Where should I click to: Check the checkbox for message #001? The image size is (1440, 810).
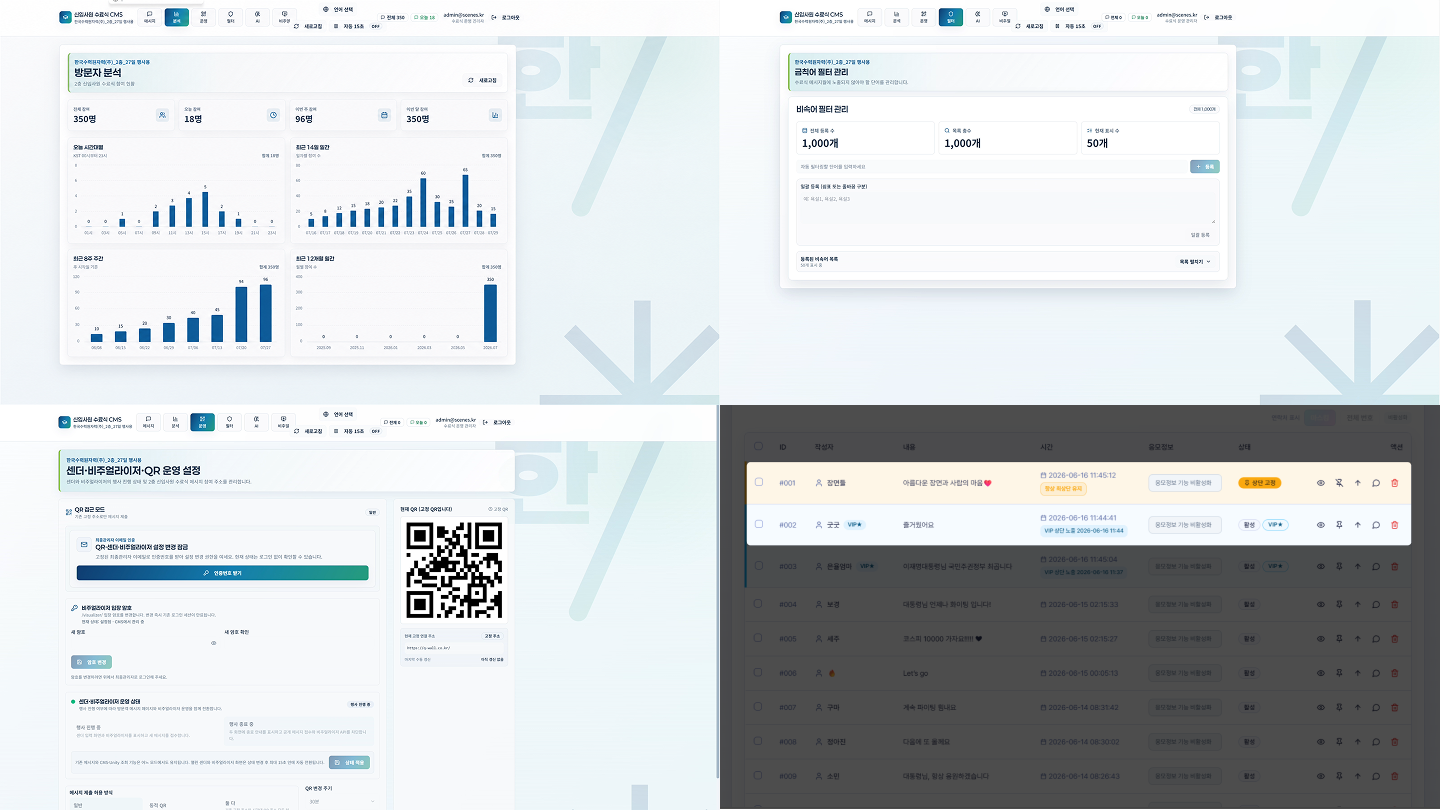(758, 482)
